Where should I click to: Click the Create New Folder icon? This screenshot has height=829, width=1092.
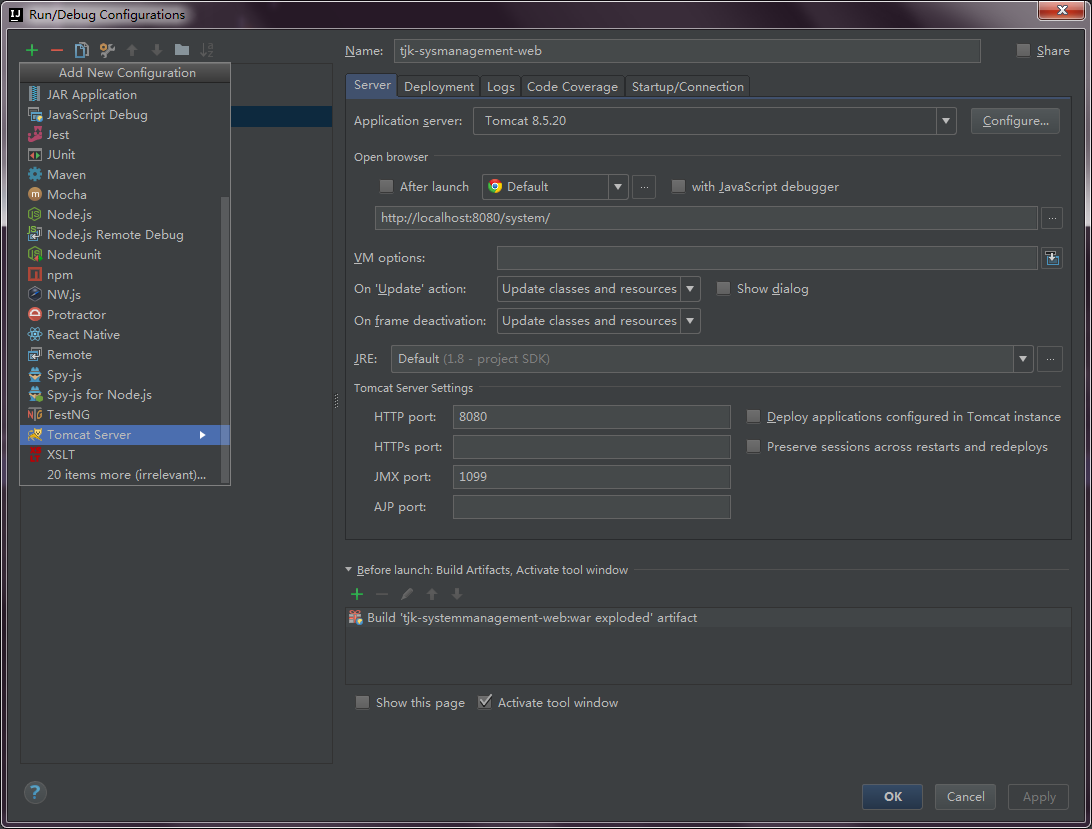pyautogui.click(x=182, y=50)
